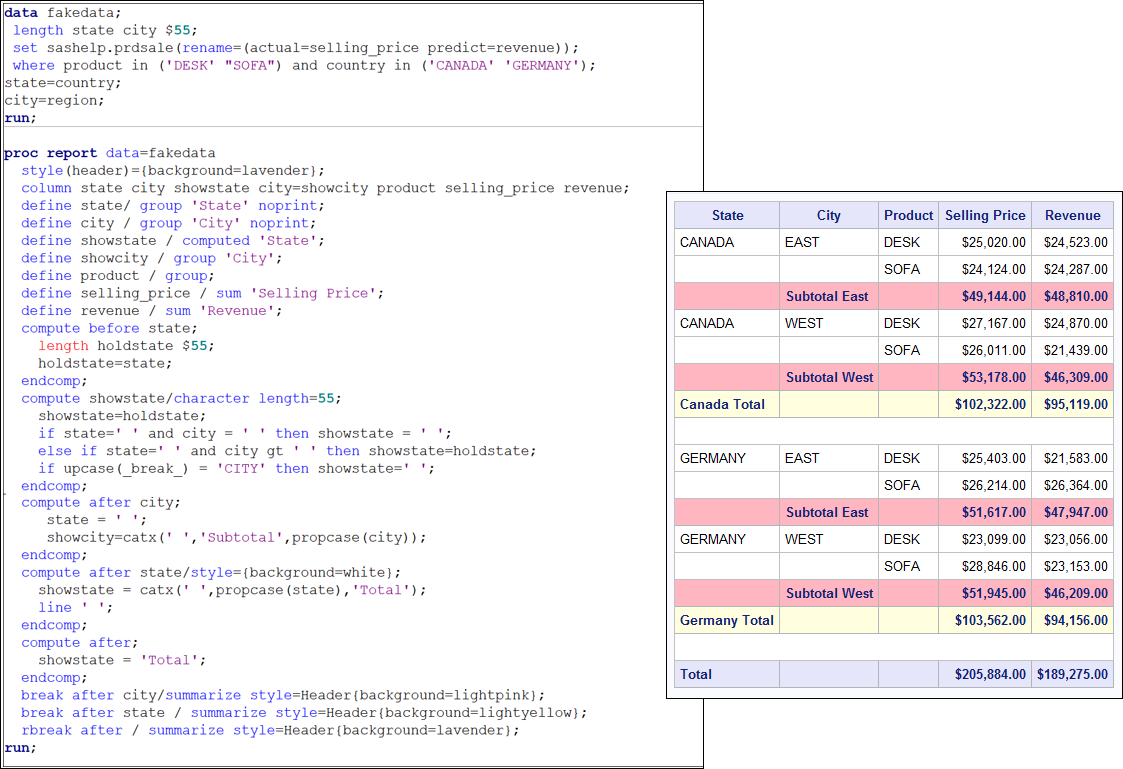Click the 'set sashelp.prdsale' code line
Screen dimensions: 1123x769
pyautogui.click(x=295, y=48)
